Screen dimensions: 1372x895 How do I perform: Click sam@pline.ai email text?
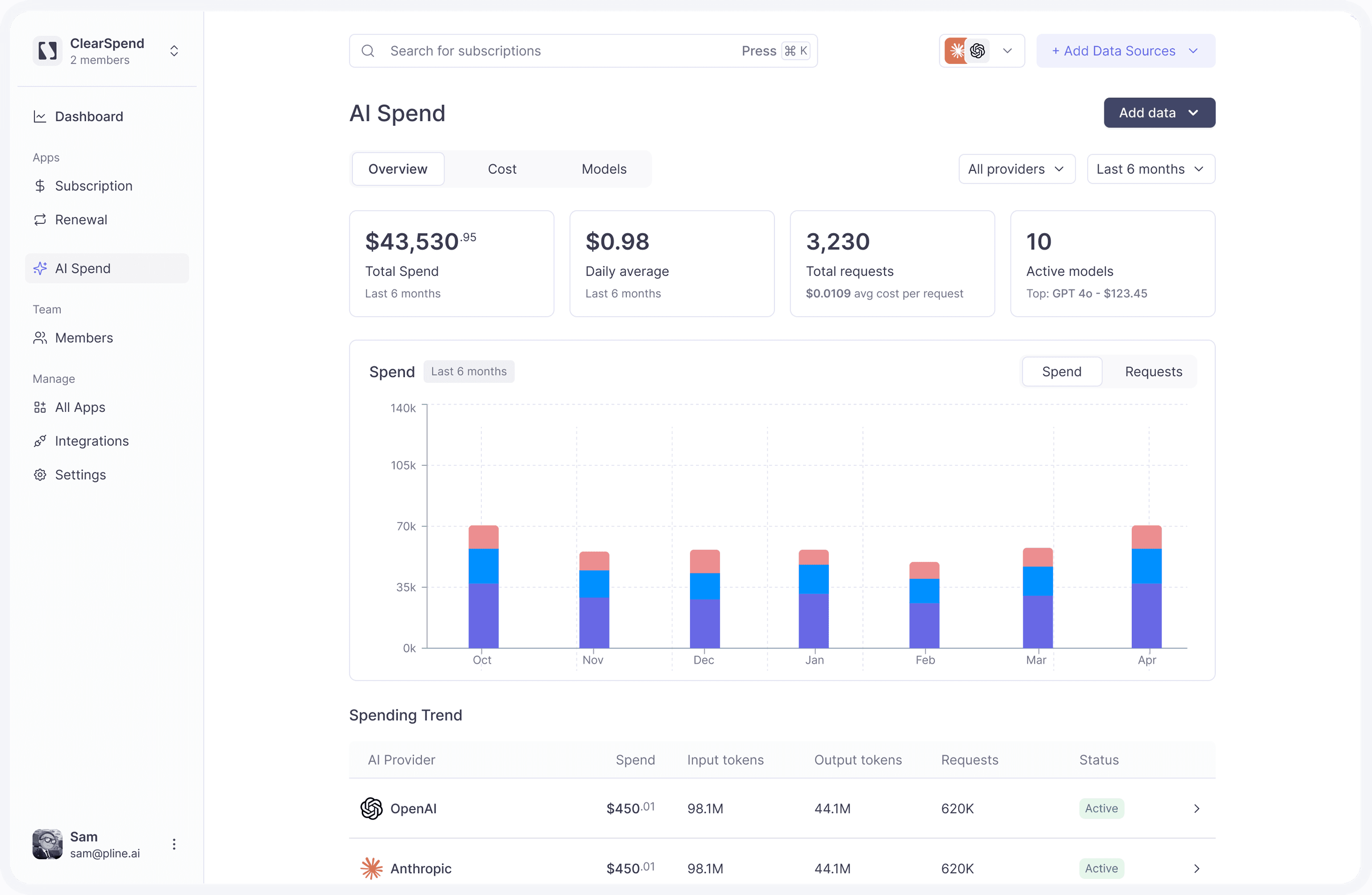pyautogui.click(x=105, y=853)
